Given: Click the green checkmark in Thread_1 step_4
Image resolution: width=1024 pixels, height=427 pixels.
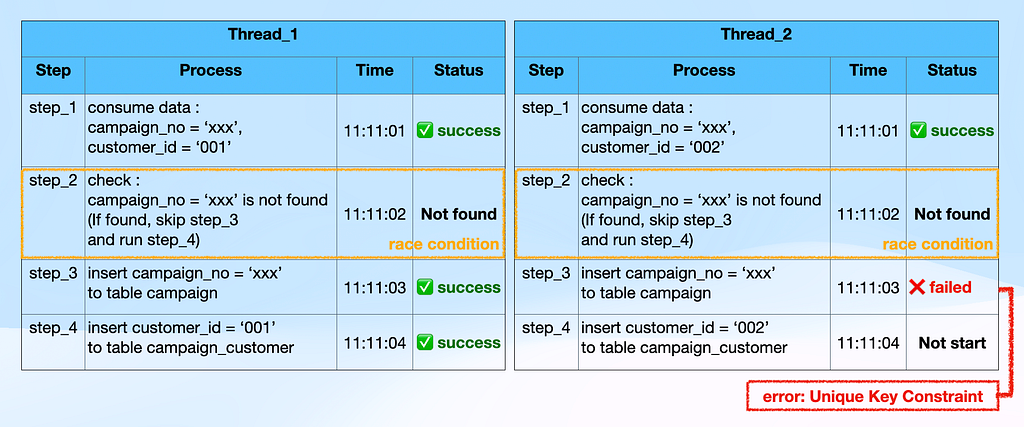Looking at the screenshot, I should [x=424, y=342].
